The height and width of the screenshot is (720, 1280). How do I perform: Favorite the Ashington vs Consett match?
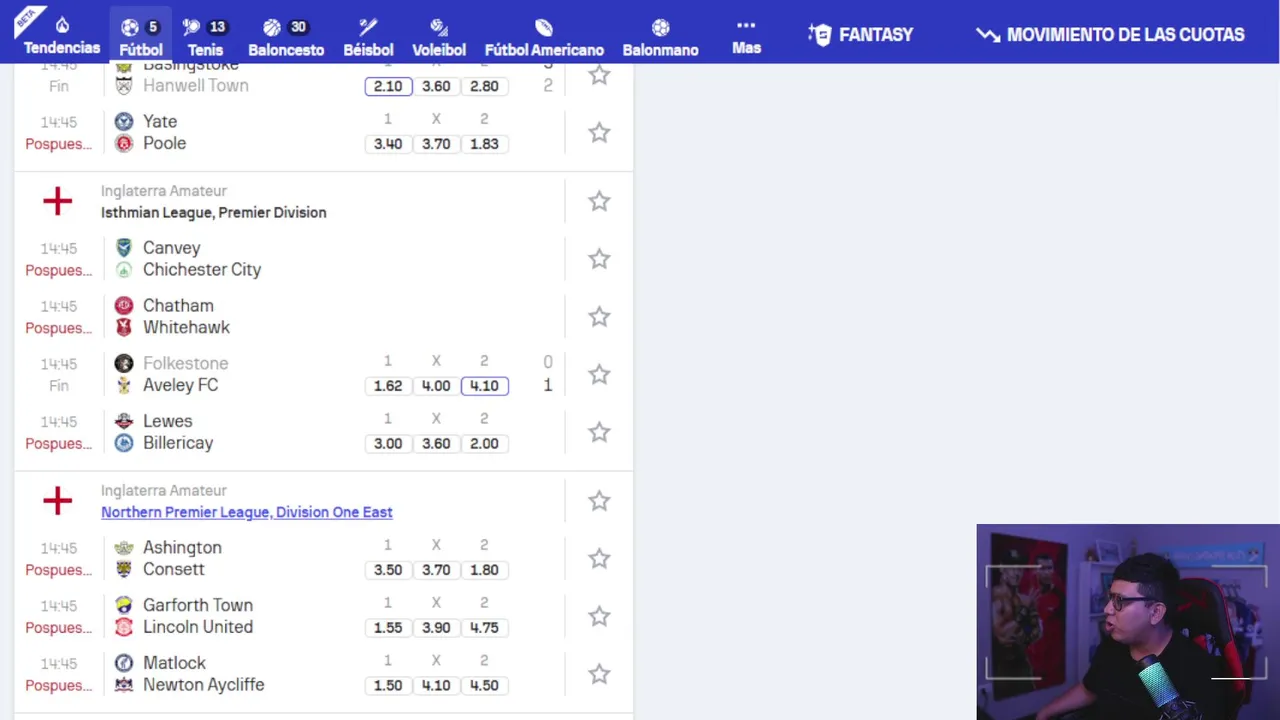pyautogui.click(x=599, y=559)
